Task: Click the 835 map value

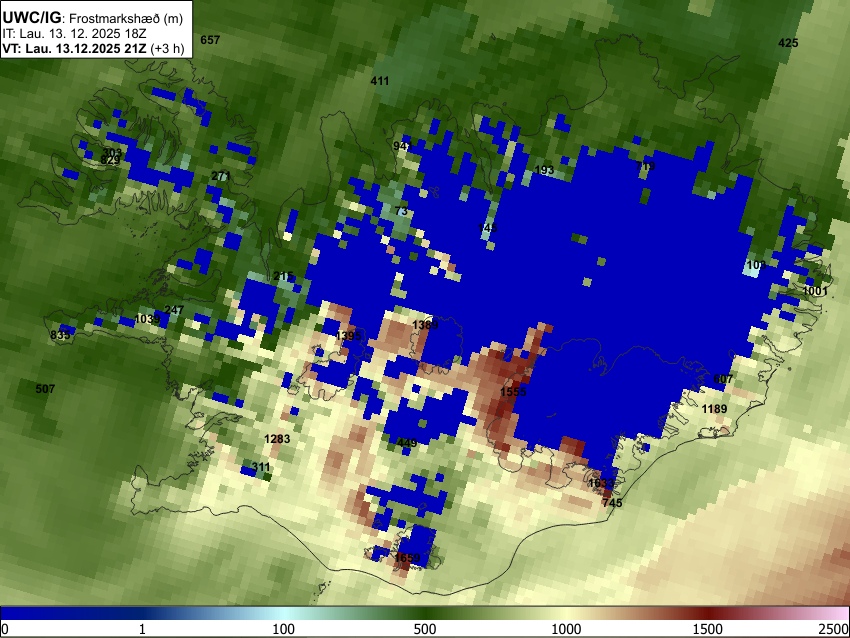Action: coord(60,335)
